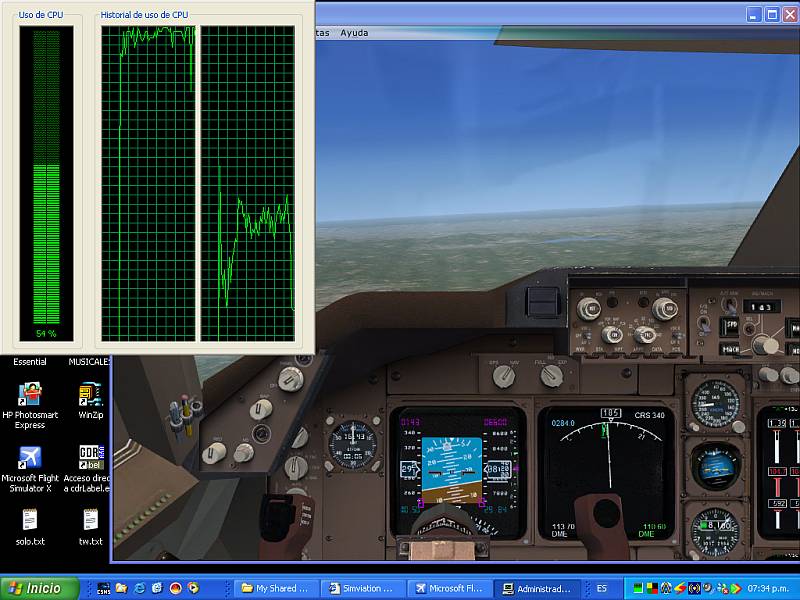Turn the FULL/EXP display mode knob
Viewport: 800px width, 600px height.
(551, 376)
